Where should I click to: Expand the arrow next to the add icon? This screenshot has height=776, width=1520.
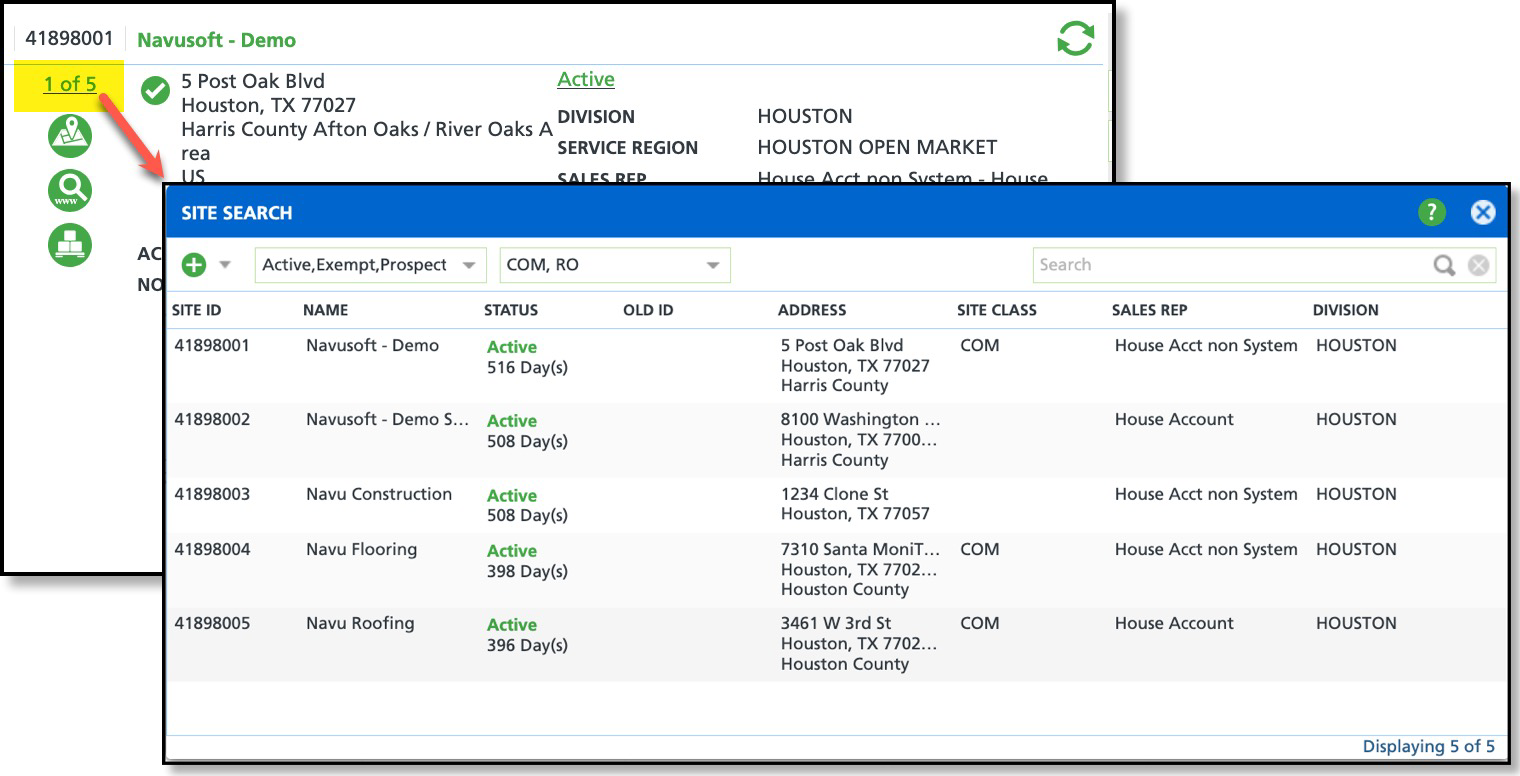click(x=225, y=265)
